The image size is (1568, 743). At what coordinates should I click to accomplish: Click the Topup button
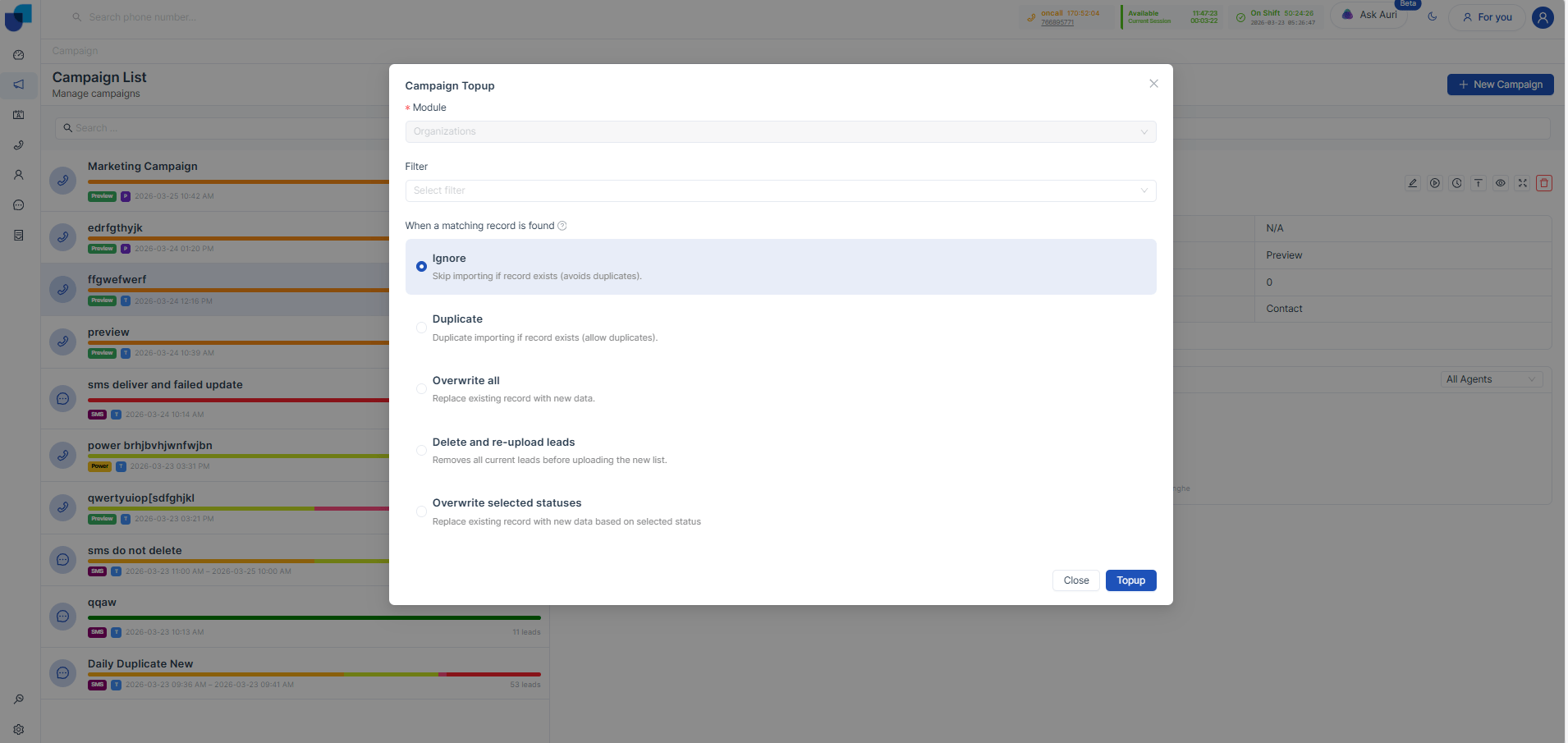(1131, 580)
